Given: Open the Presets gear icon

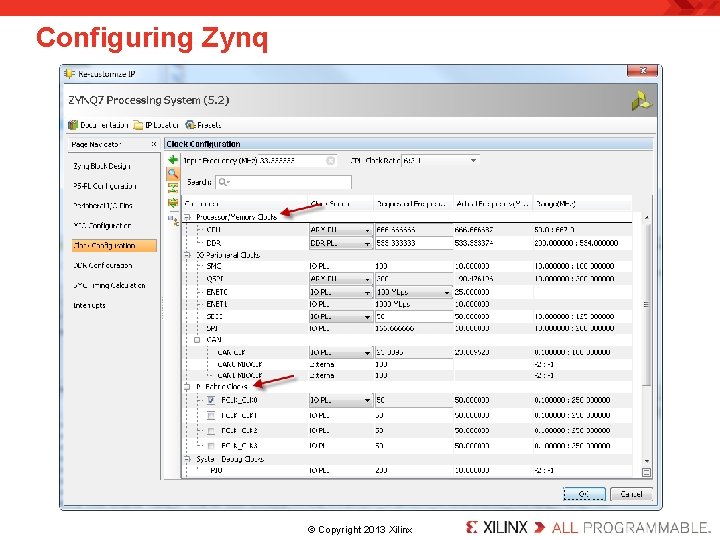Looking at the screenshot, I should click(190, 125).
